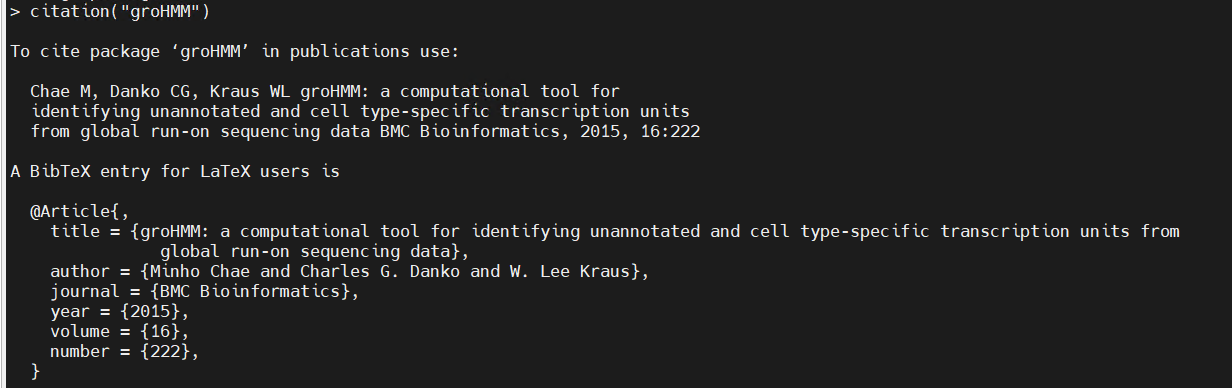Click the 'number = {222}' line
The image size is (1232, 388).
point(125,352)
